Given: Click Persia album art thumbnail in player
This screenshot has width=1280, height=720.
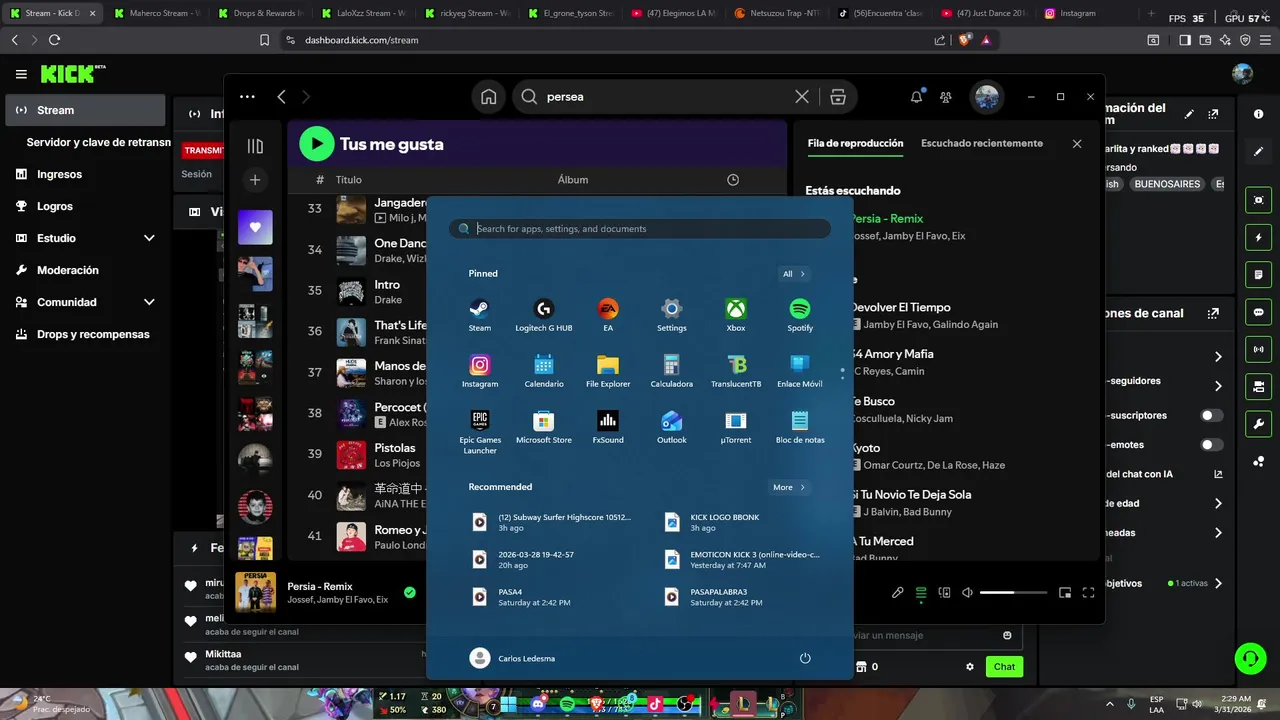Looking at the screenshot, I should click(255, 592).
